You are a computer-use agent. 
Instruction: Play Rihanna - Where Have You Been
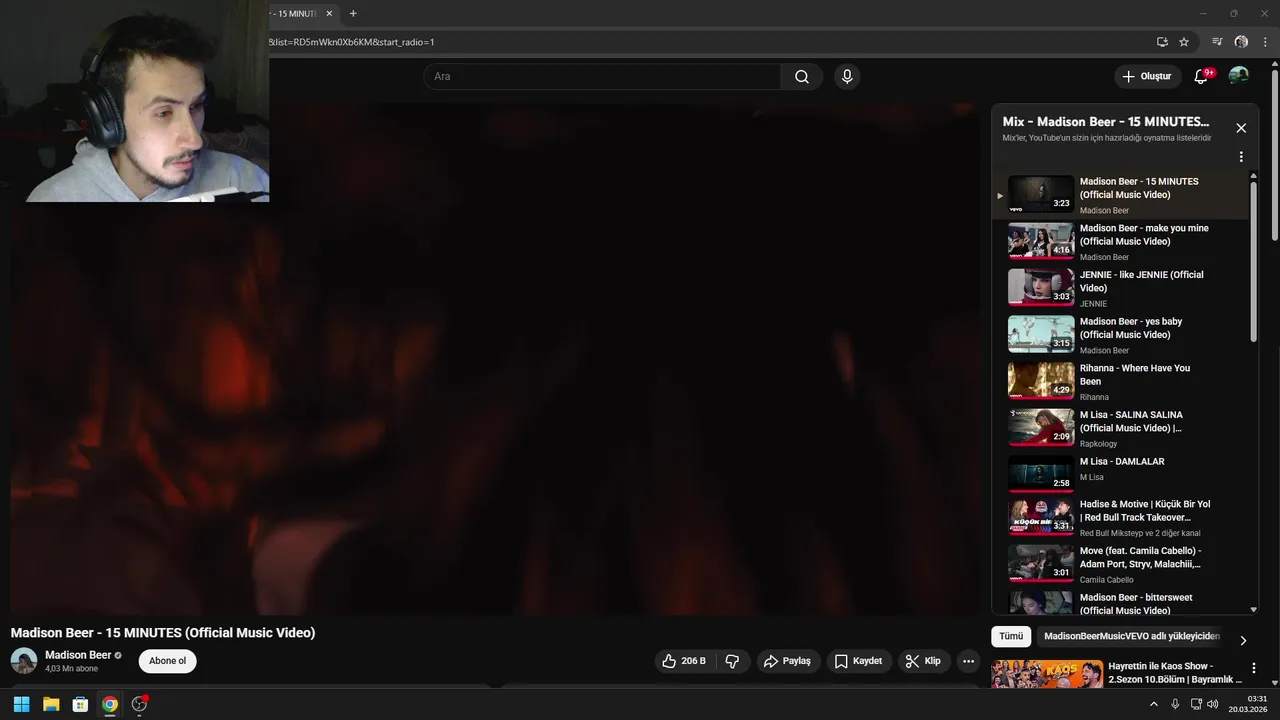coord(1120,382)
